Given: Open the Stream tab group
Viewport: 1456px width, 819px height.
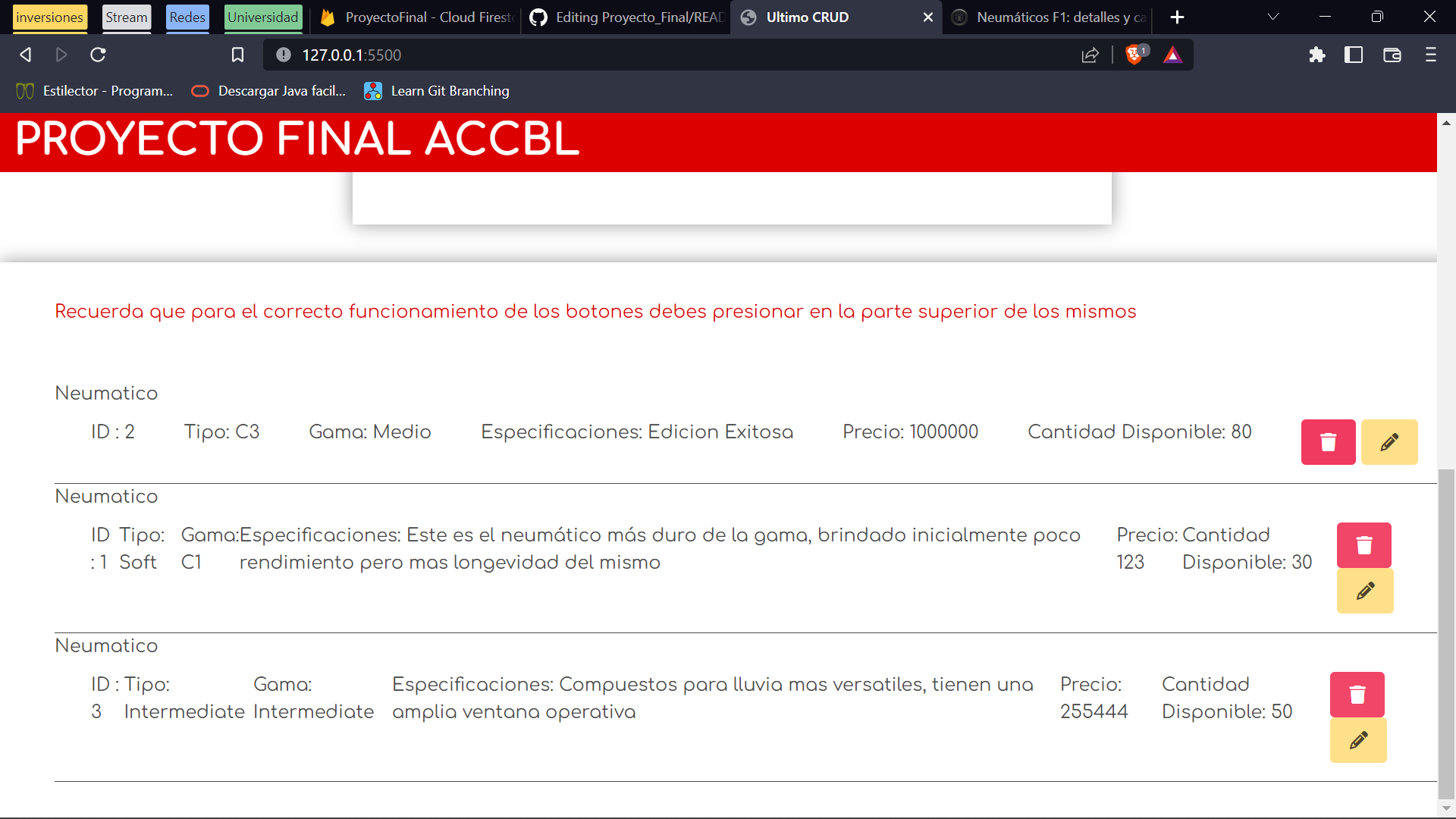Looking at the screenshot, I should pyautogui.click(x=127, y=17).
